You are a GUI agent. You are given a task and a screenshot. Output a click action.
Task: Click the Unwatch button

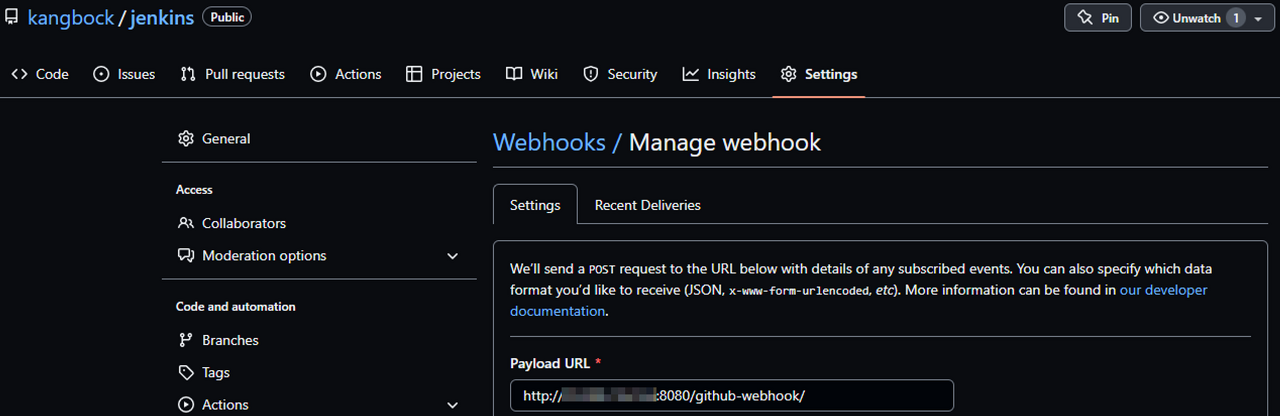click(1196, 18)
